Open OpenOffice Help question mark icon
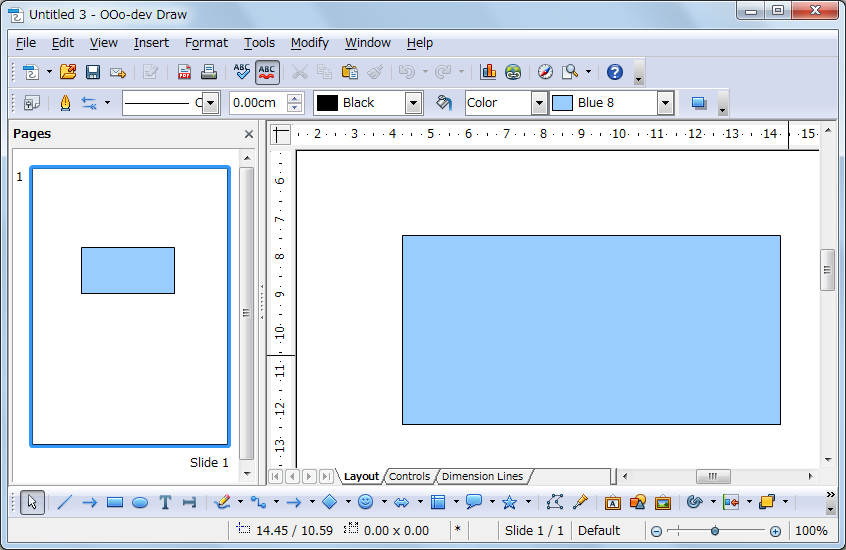 615,72
